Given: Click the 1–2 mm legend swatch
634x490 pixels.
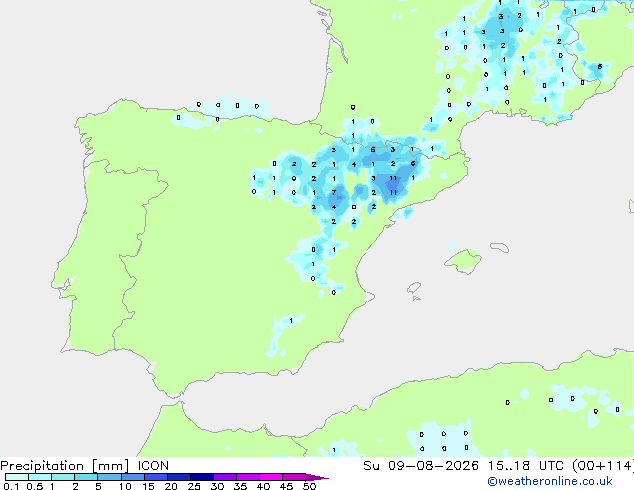Looking at the screenshot, I should tap(63, 477).
